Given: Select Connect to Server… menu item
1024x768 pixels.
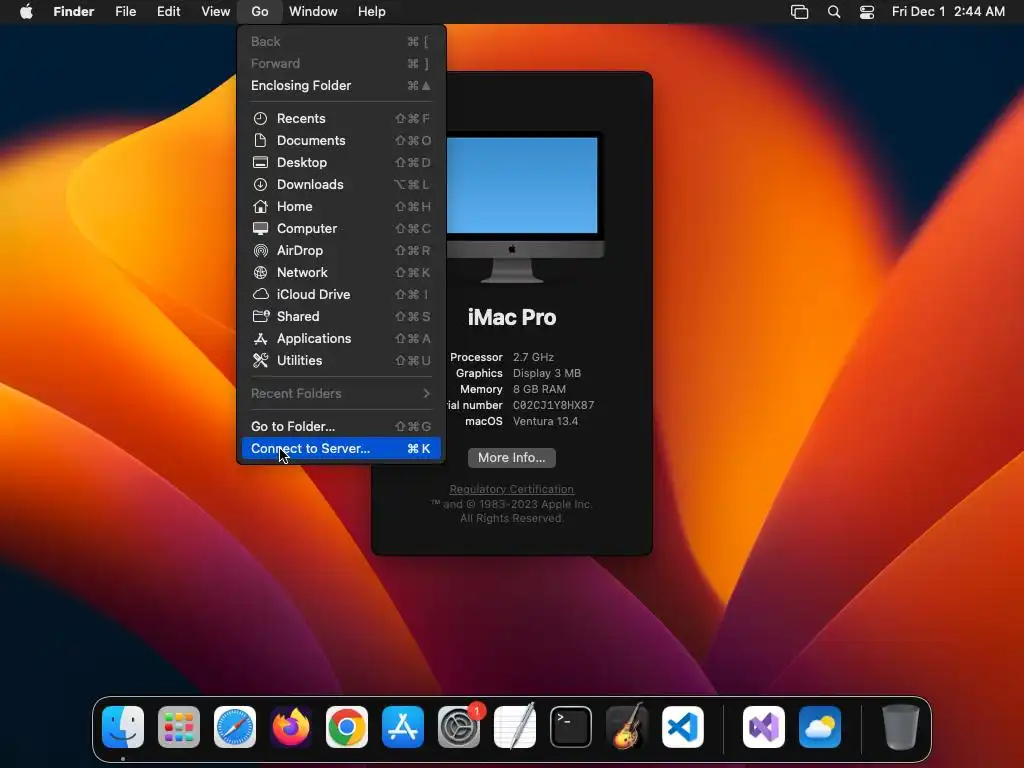Looking at the screenshot, I should point(341,449).
